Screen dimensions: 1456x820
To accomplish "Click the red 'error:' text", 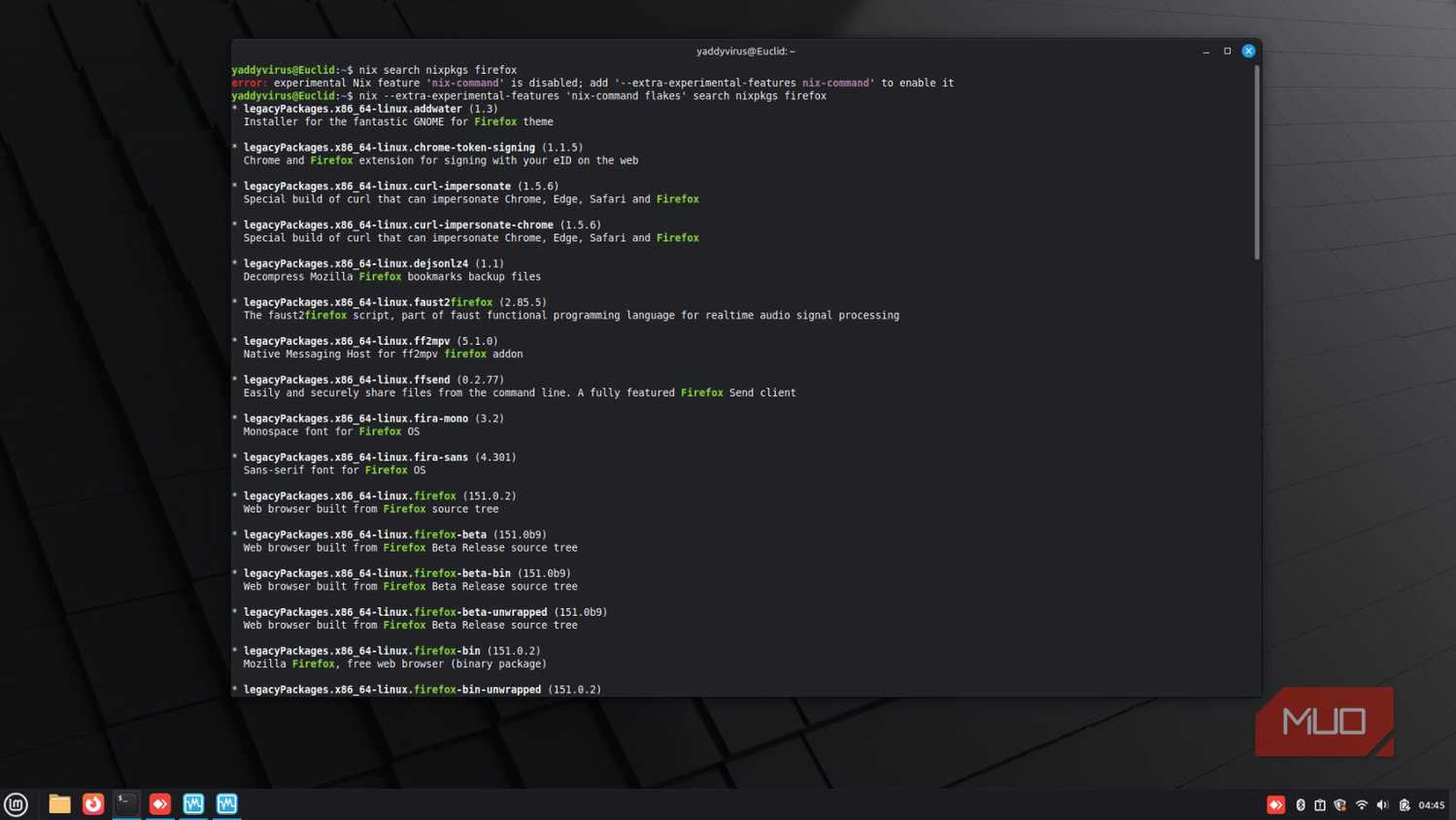I will 250,83.
